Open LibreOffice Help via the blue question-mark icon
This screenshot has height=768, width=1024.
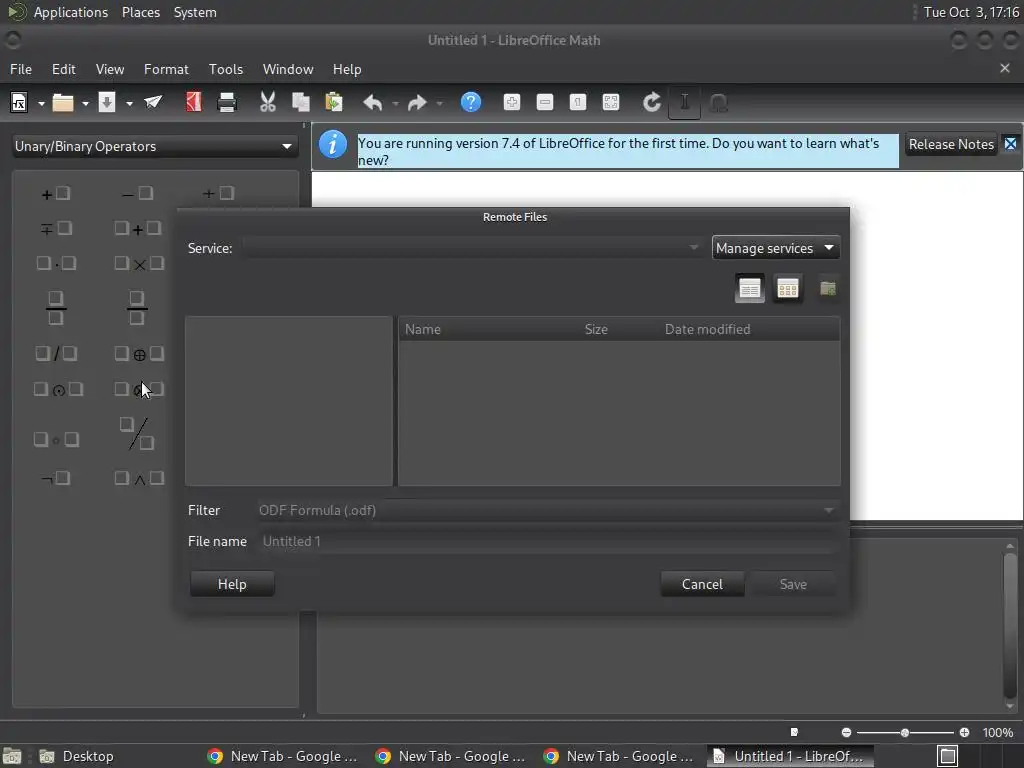click(471, 102)
